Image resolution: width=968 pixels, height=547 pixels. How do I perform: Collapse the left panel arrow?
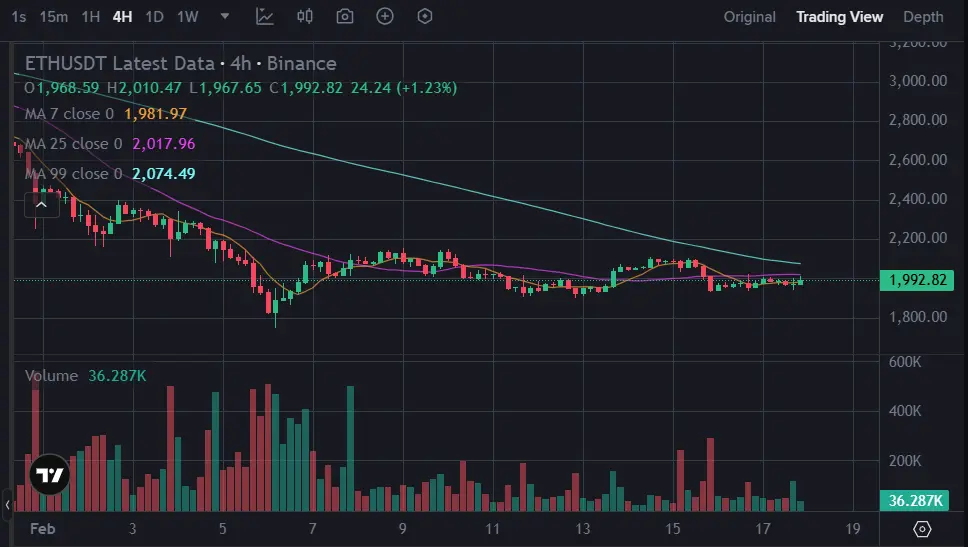coord(7,504)
